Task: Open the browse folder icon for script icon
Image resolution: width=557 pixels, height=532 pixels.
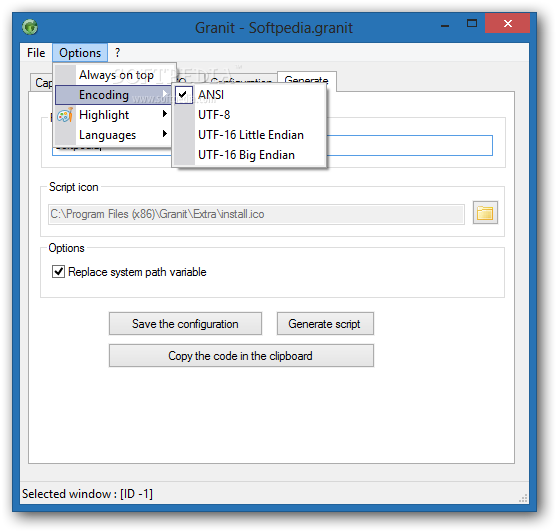Action: point(485,213)
